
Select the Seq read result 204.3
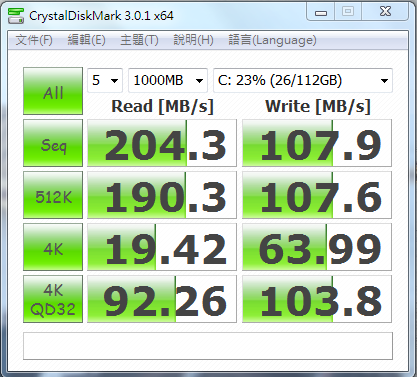pyautogui.click(x=162, y=143)
